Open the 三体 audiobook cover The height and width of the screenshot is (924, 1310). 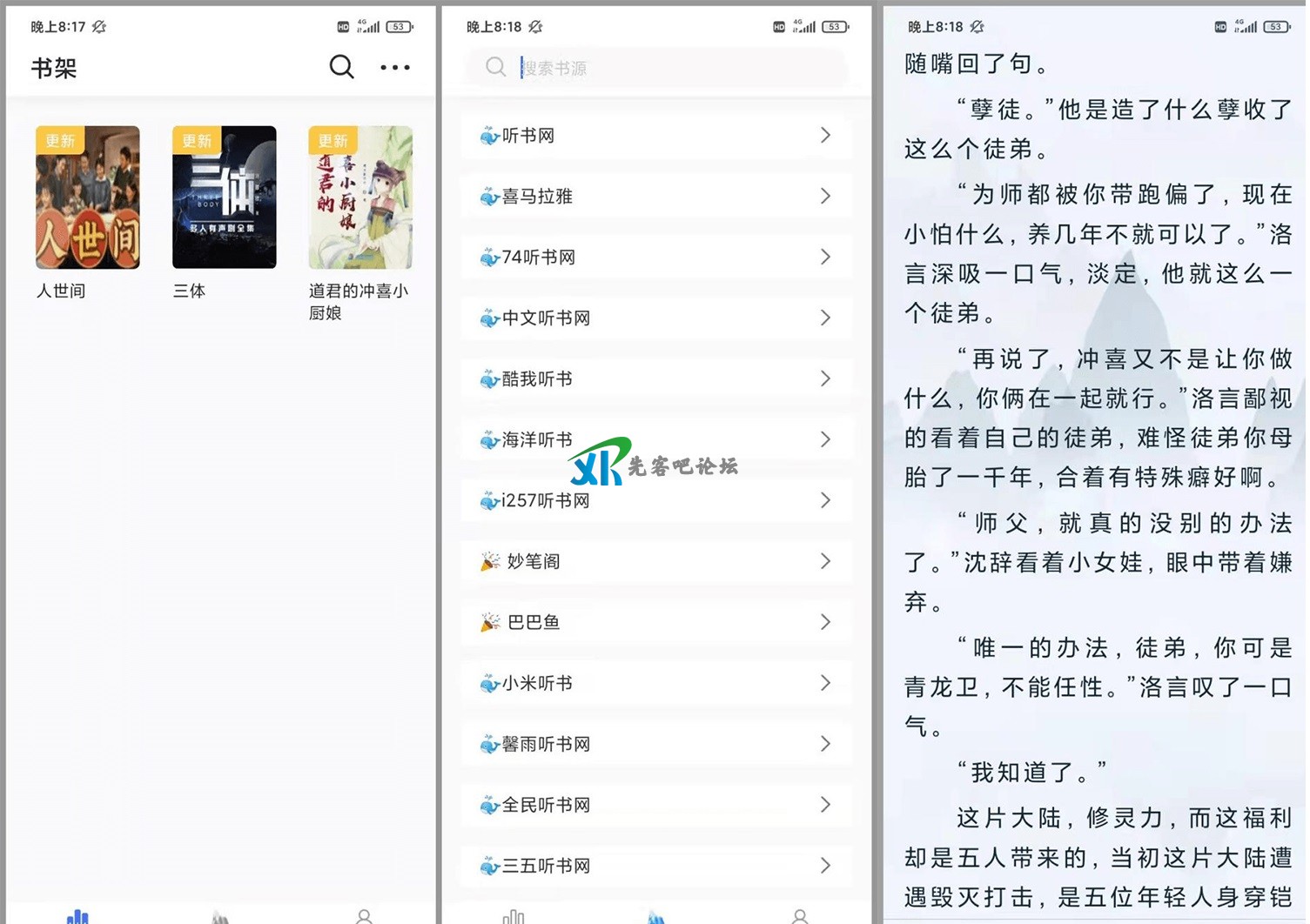click(224, 198)
